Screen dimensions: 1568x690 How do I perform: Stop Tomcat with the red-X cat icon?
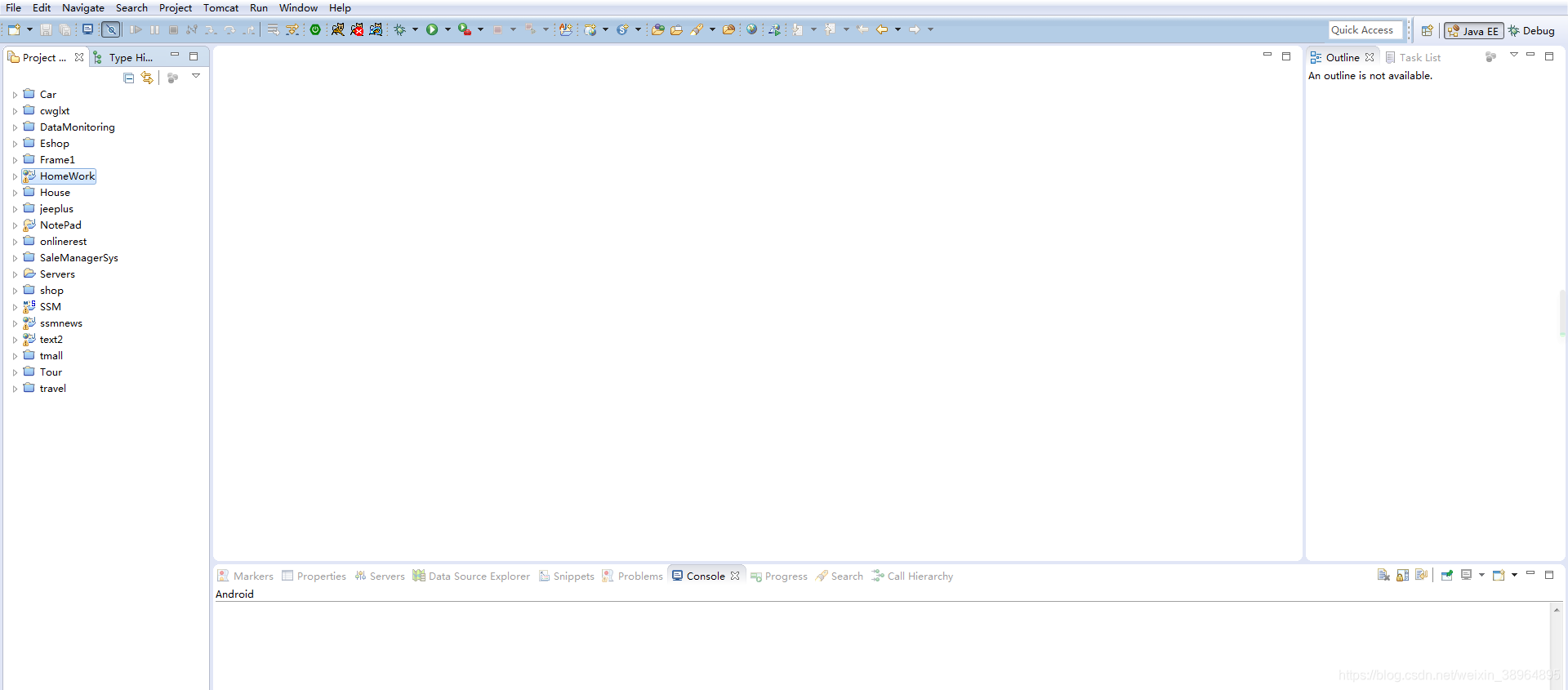coord(357,29)
